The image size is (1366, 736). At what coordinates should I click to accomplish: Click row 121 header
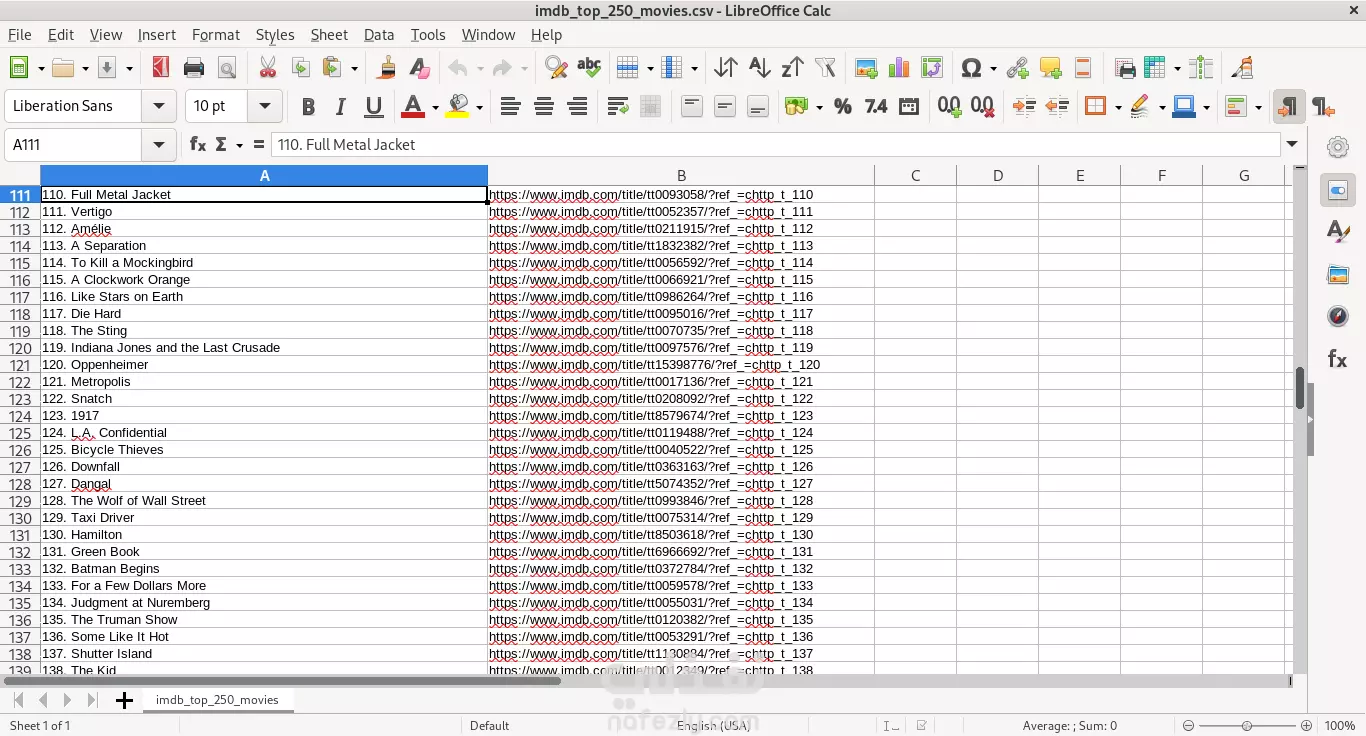(x=20, y=365)
